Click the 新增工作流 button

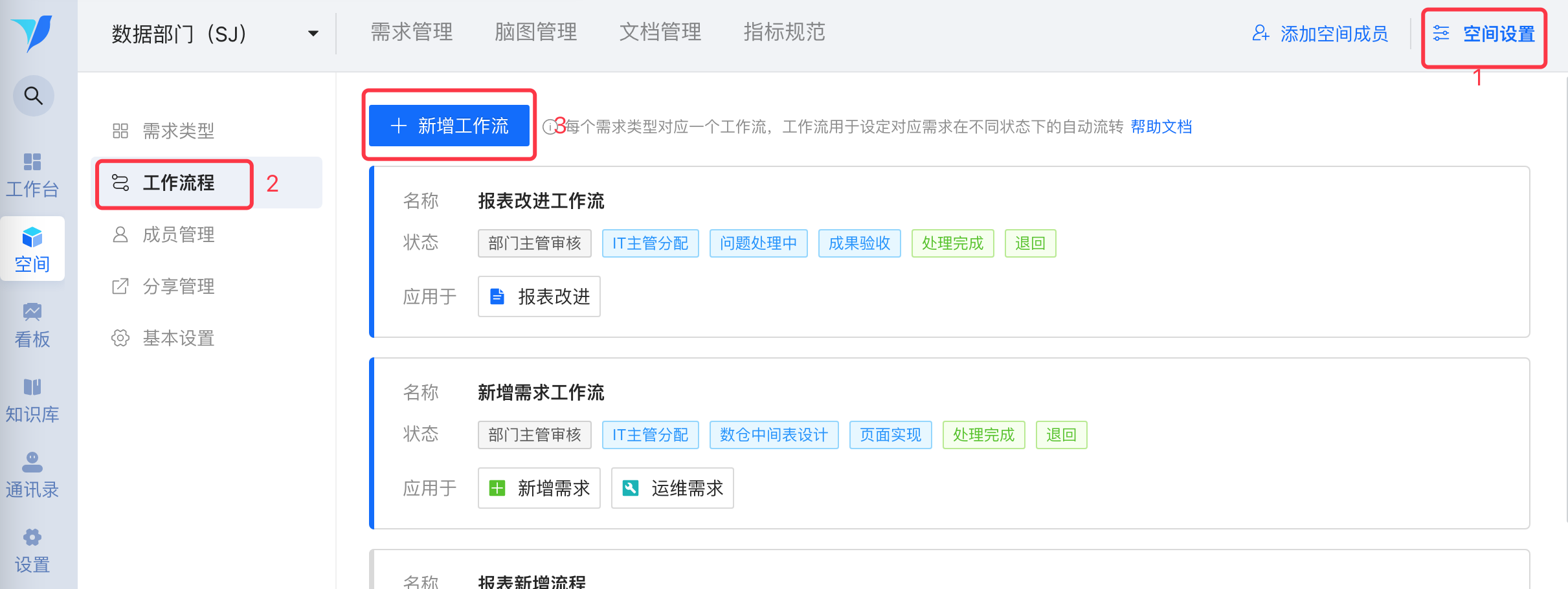coord(449,126)
